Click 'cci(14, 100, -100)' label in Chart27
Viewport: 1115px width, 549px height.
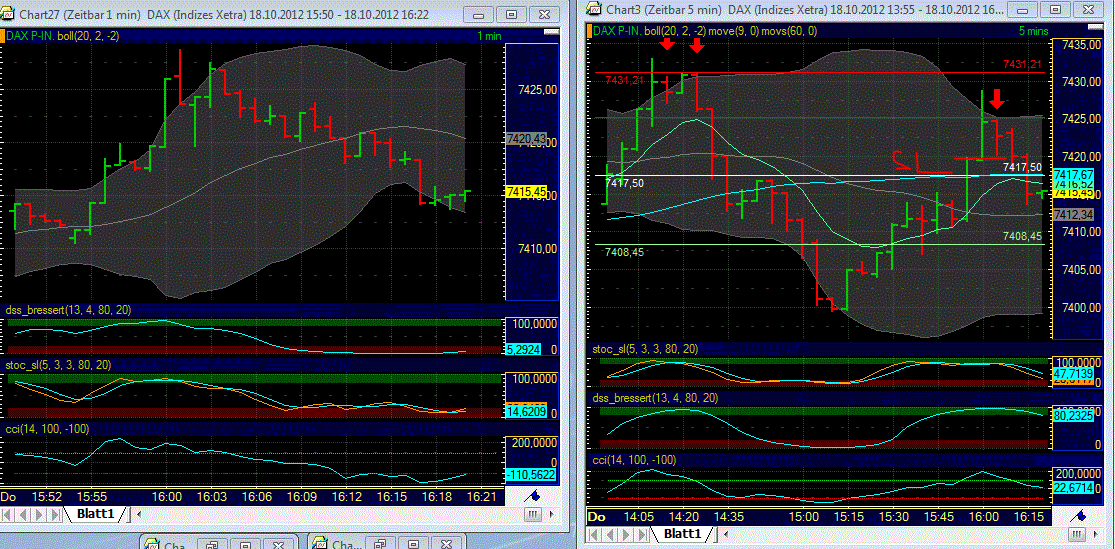click(47, 428)
